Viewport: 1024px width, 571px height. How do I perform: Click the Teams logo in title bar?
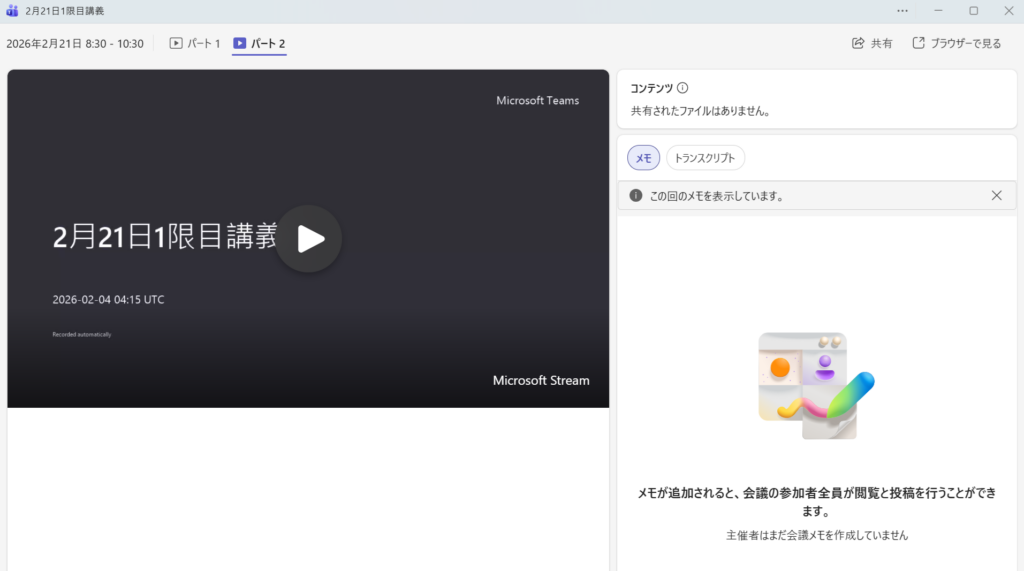[x=12, y=11]
